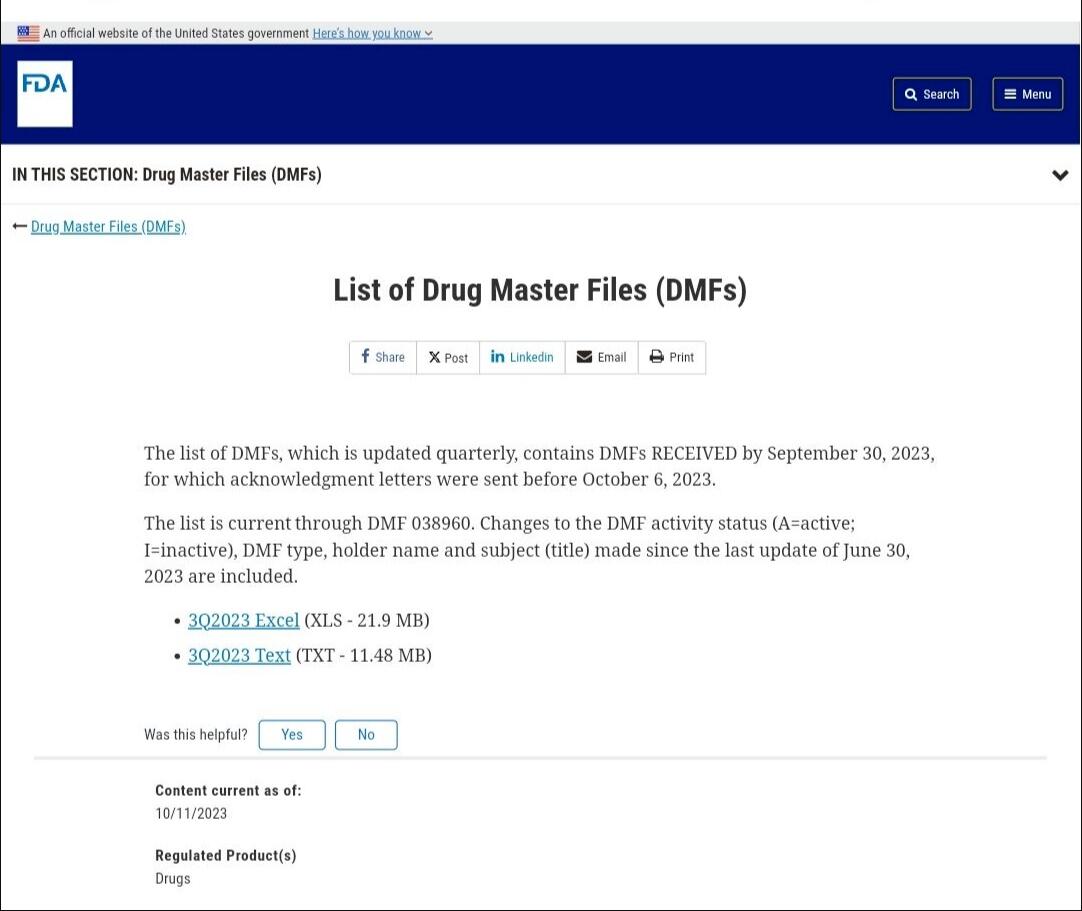Viewport: 1082px width, 911px height.
Task: Go back to Drug Master Files (DMFs) link
Action: coord(108,227)
